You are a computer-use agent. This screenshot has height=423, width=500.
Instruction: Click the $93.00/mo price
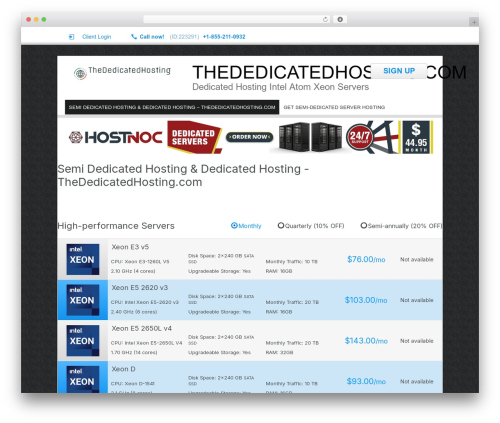366,381
